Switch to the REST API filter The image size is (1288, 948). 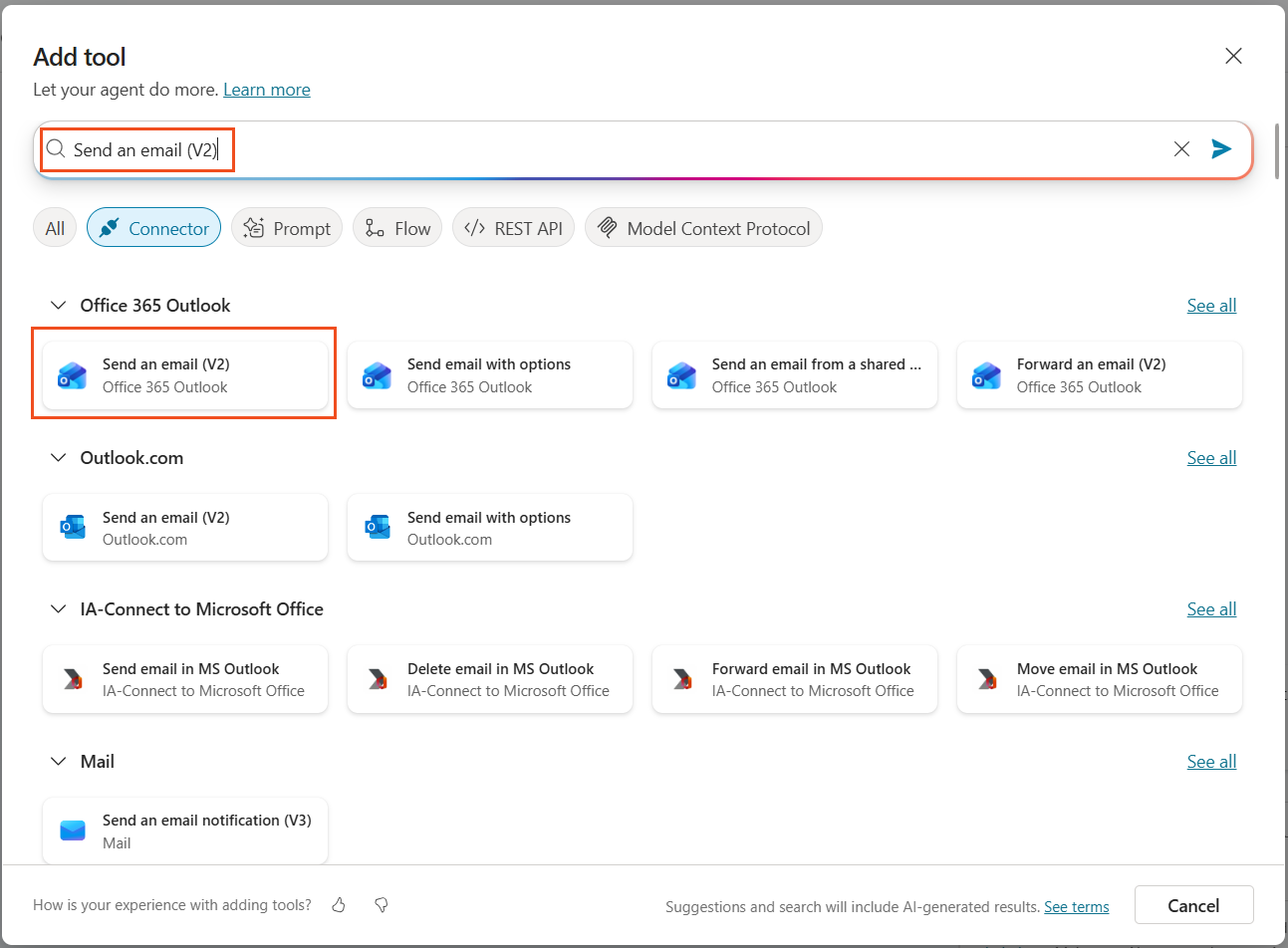click(x=513, y=227)
